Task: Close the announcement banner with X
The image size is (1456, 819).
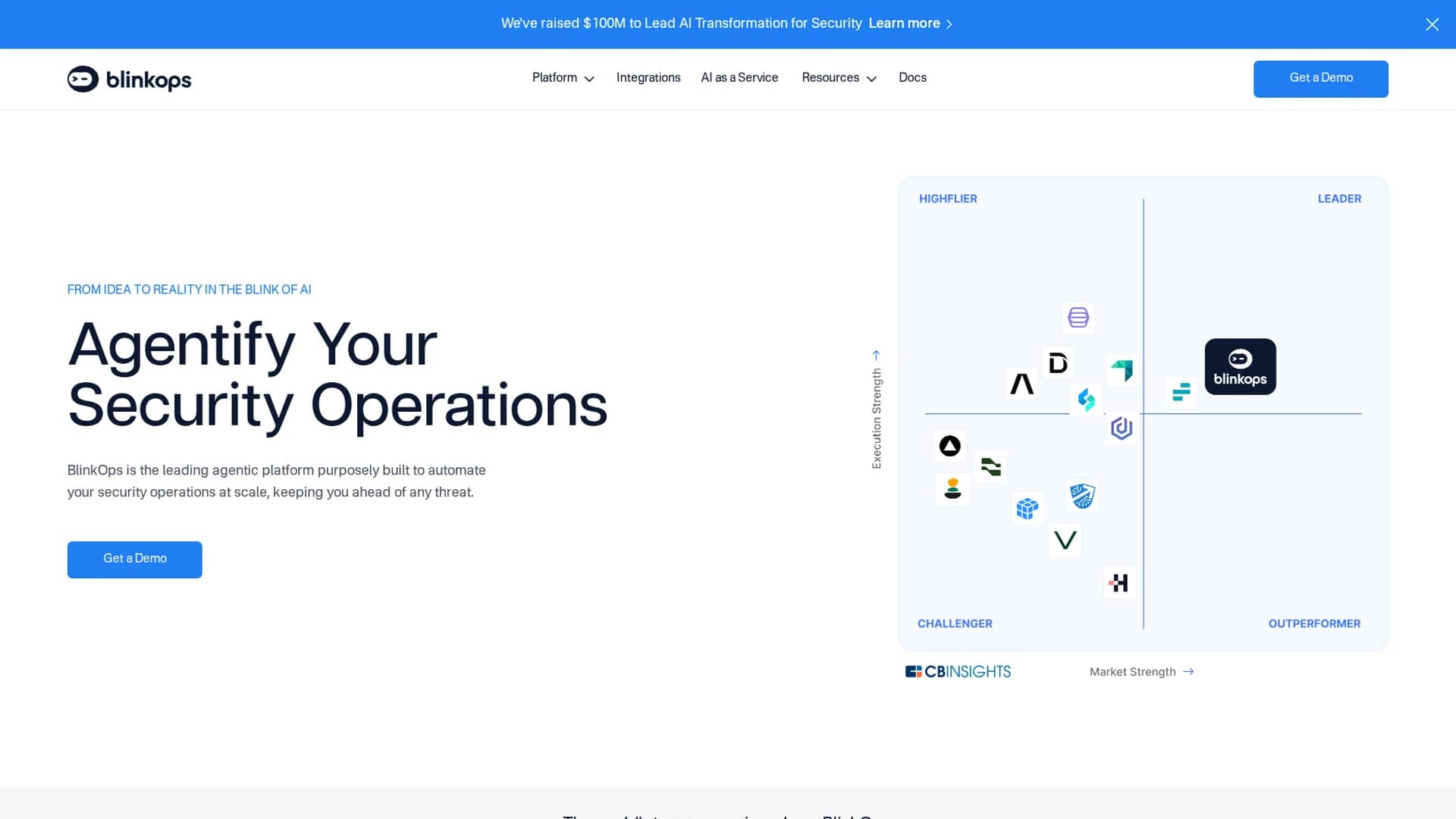Action: [1432, 24]
